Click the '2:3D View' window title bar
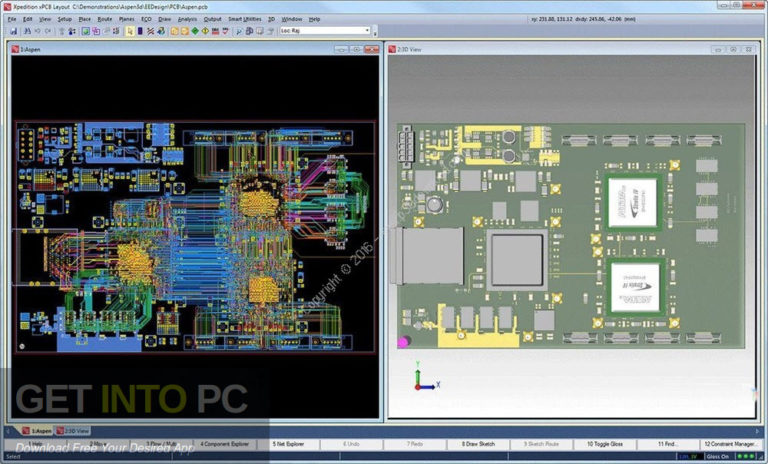The height and width of the screenshot is (464, 768). (x=572, y=49)
